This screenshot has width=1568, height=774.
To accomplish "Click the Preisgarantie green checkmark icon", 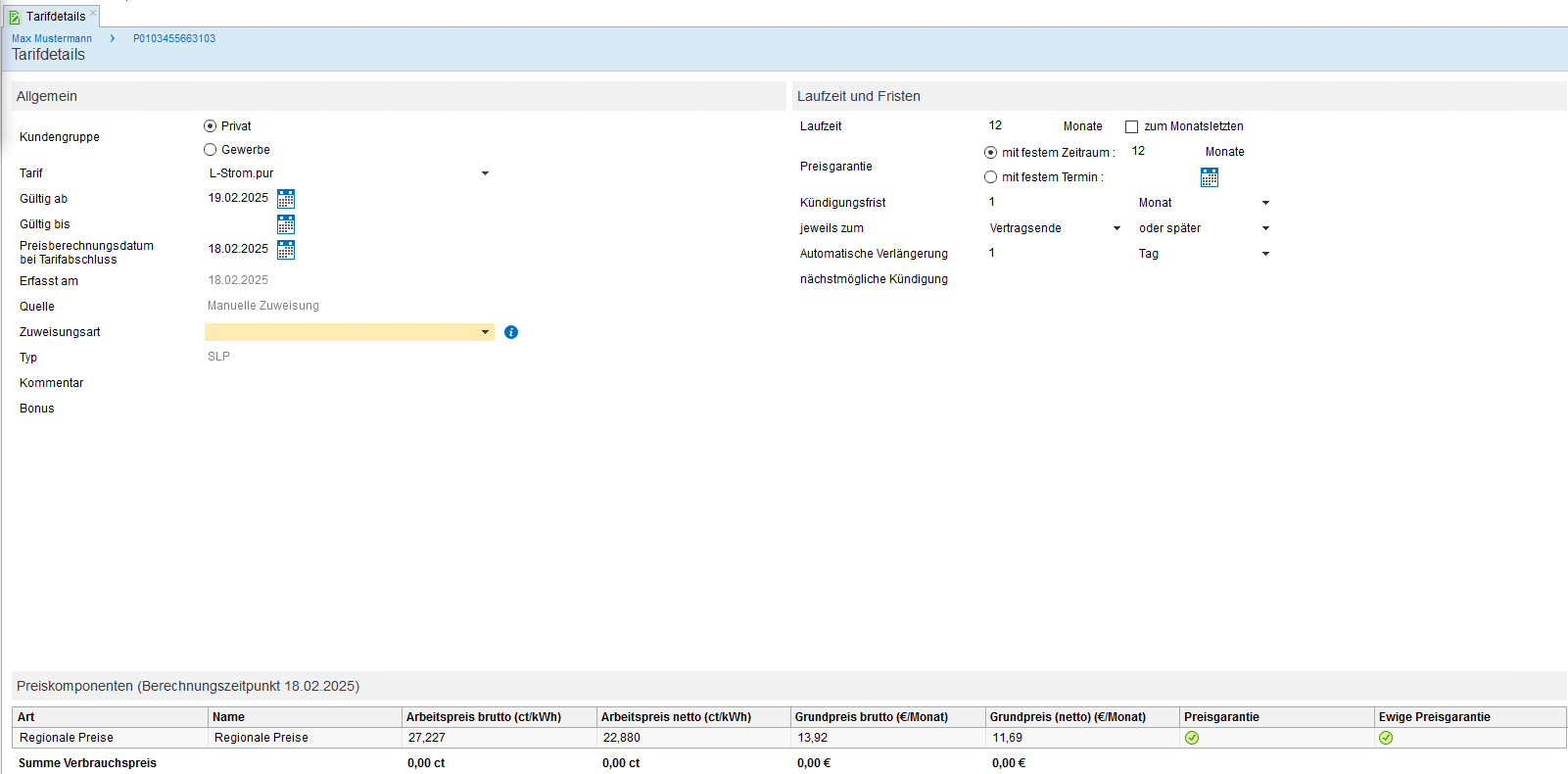I will [x=1192, y=738].
